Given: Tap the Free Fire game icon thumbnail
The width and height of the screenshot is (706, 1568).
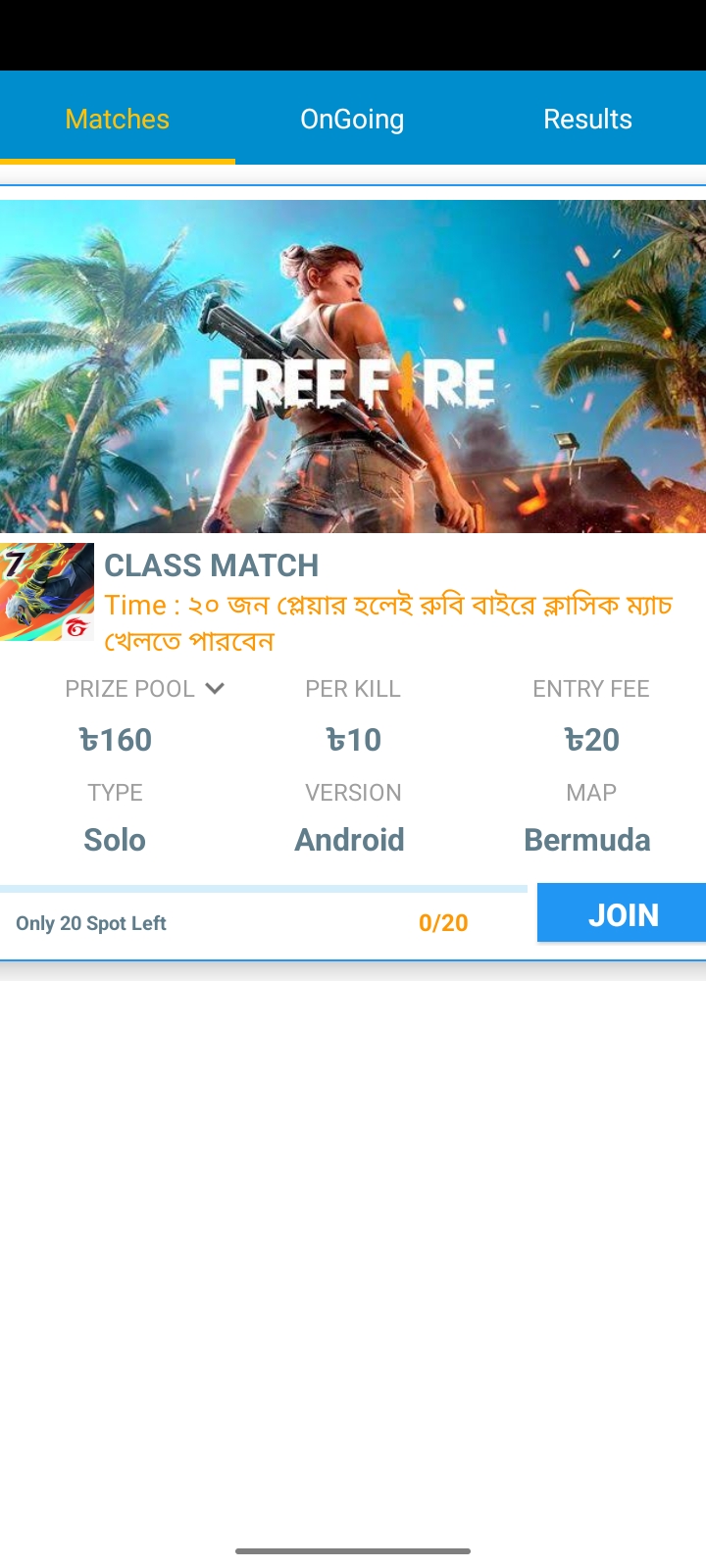Looking at the screenshot, I should [47, 592].
